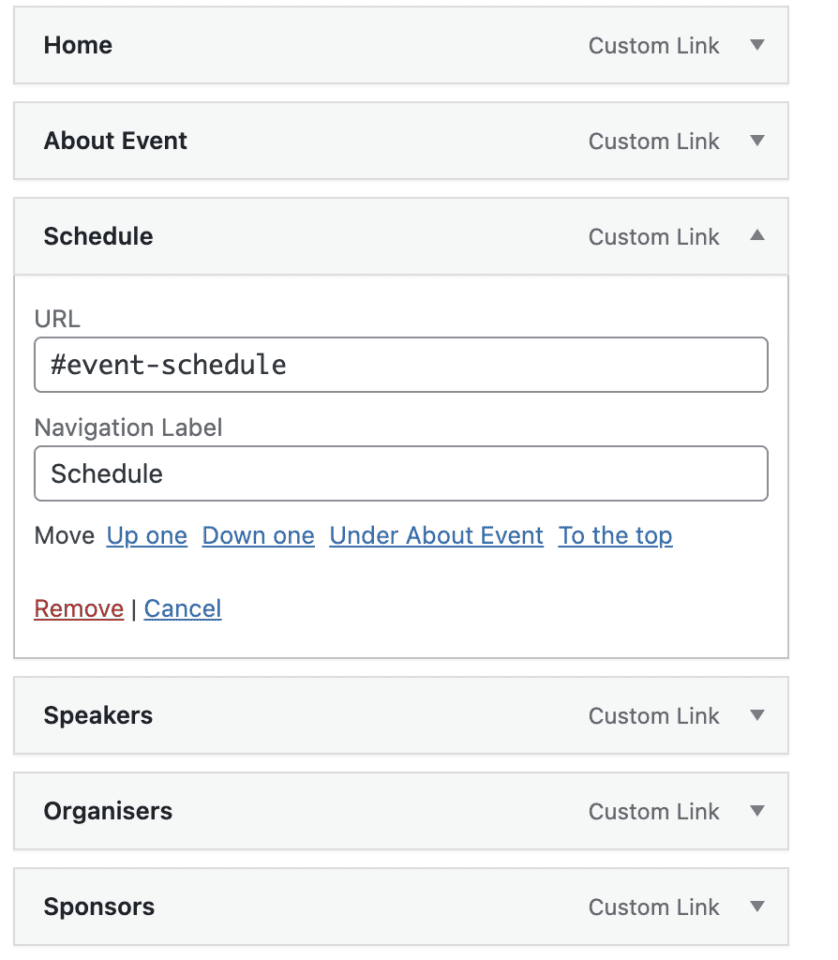The image size is (838, 960).
Task: Click the Schedule menu item header
Action: coord(300,236)
